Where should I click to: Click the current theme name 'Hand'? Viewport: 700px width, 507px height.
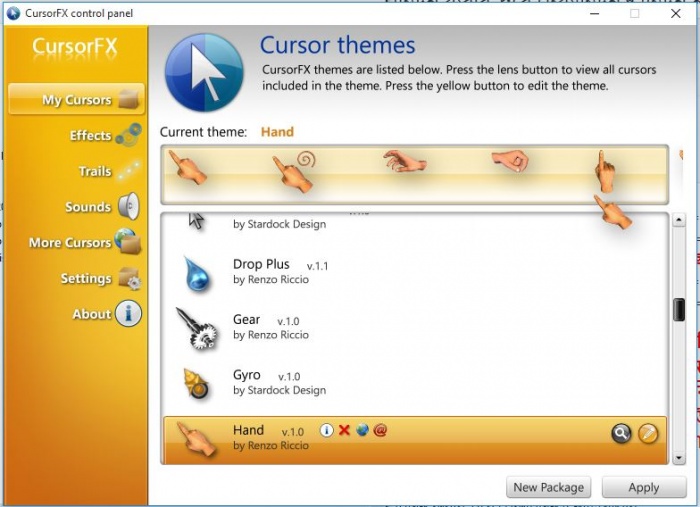click(277, 132)
